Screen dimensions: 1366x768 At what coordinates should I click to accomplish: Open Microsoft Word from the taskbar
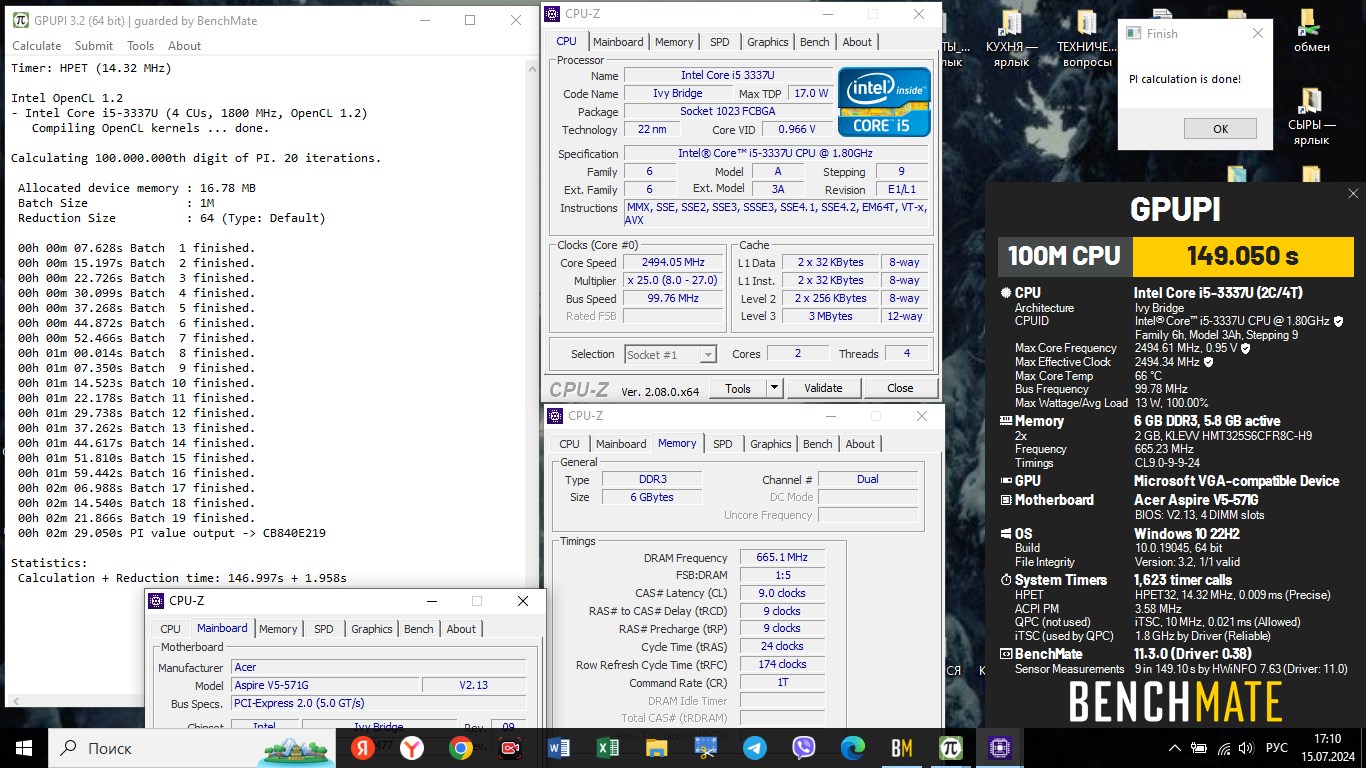click(559, 747)
